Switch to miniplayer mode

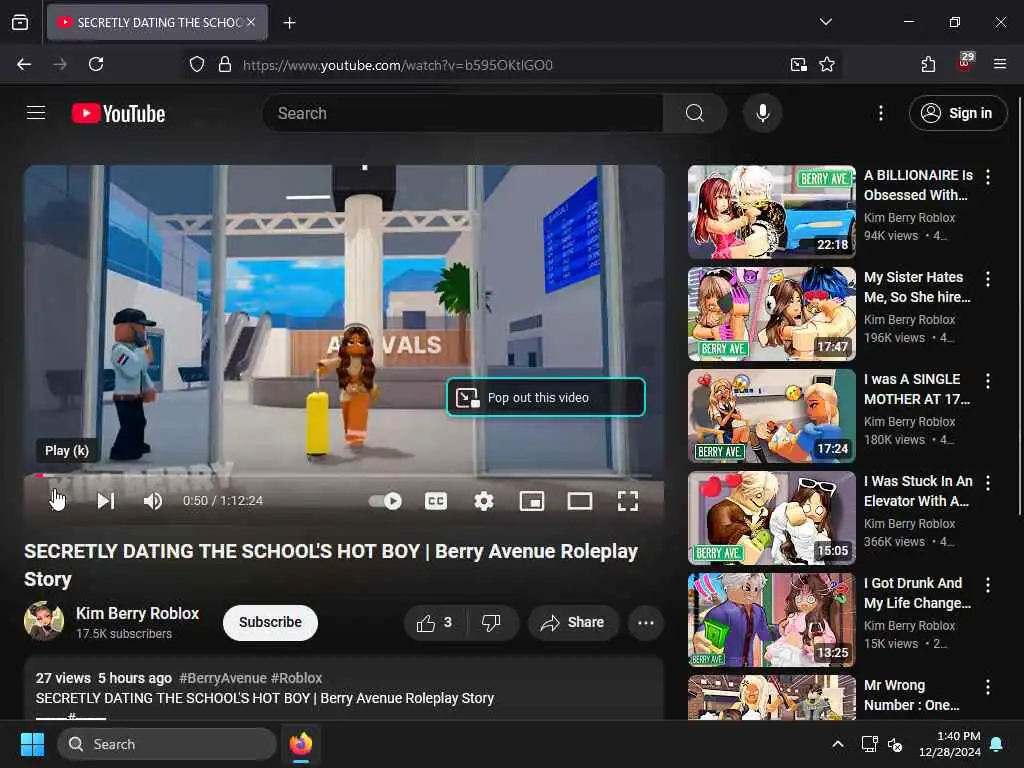532,501
